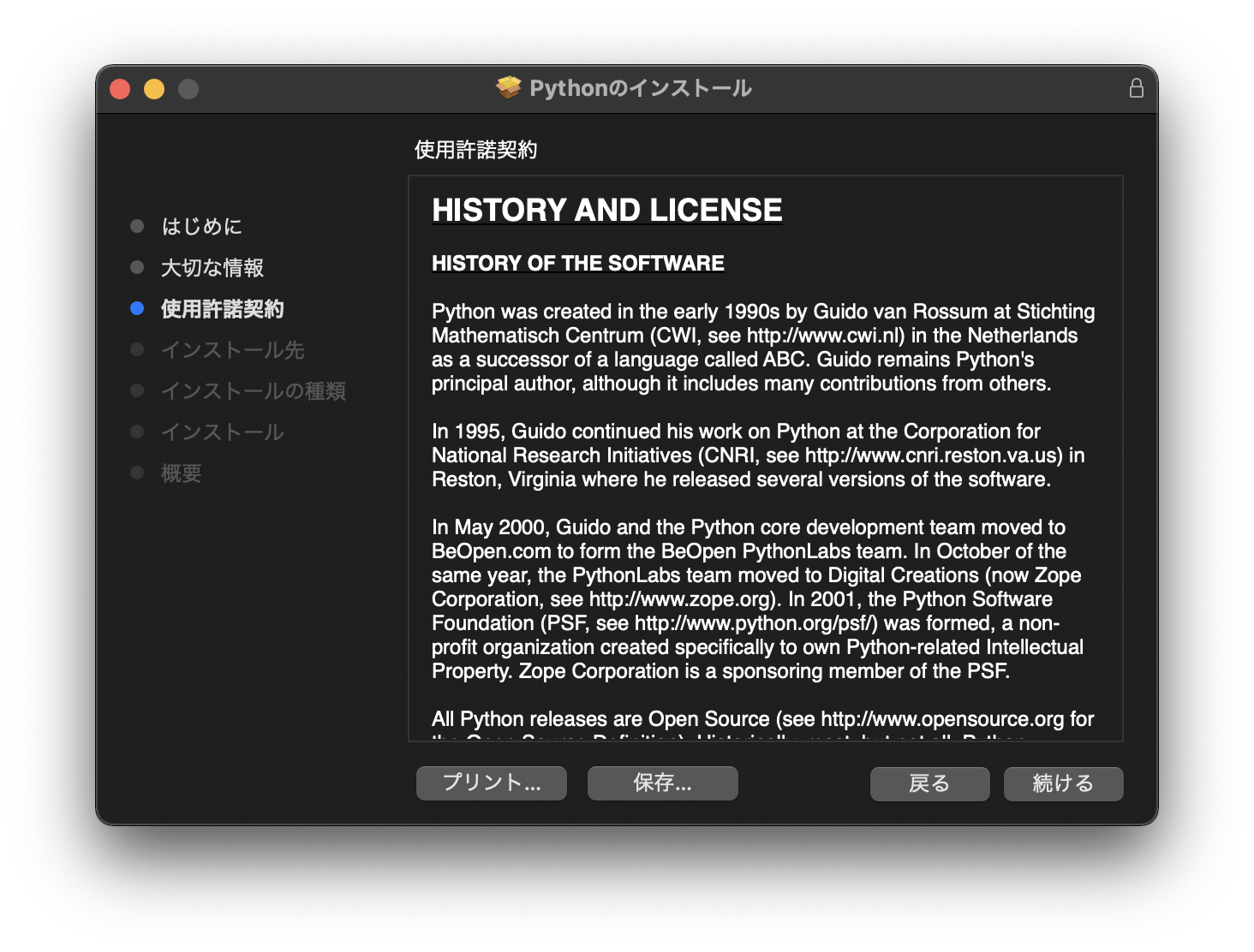The image size is (1254, 952).
Task: Select the はじめに step in sidebar
Action: coord(202,227)
